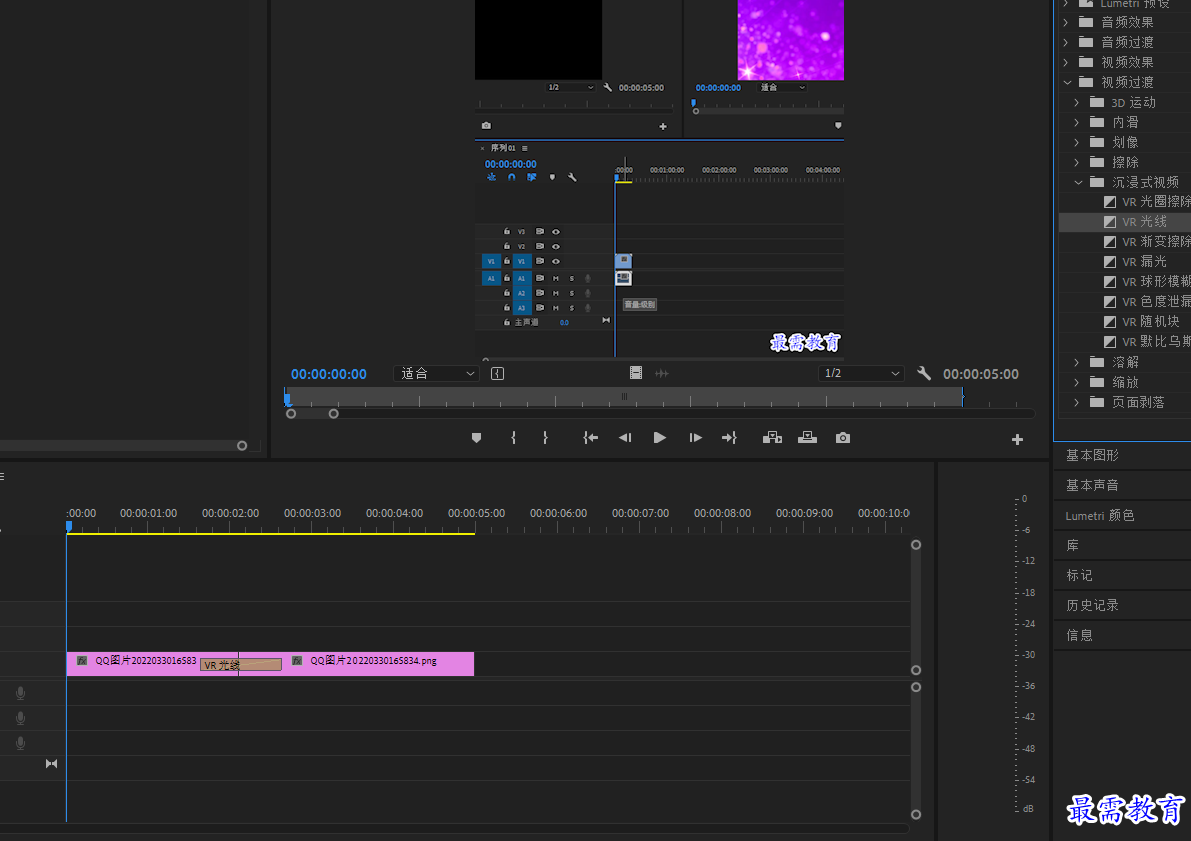Toggle V1 track eye visibility in preview
Viewport: 1191px width, 841px height.
coord(555,261)
